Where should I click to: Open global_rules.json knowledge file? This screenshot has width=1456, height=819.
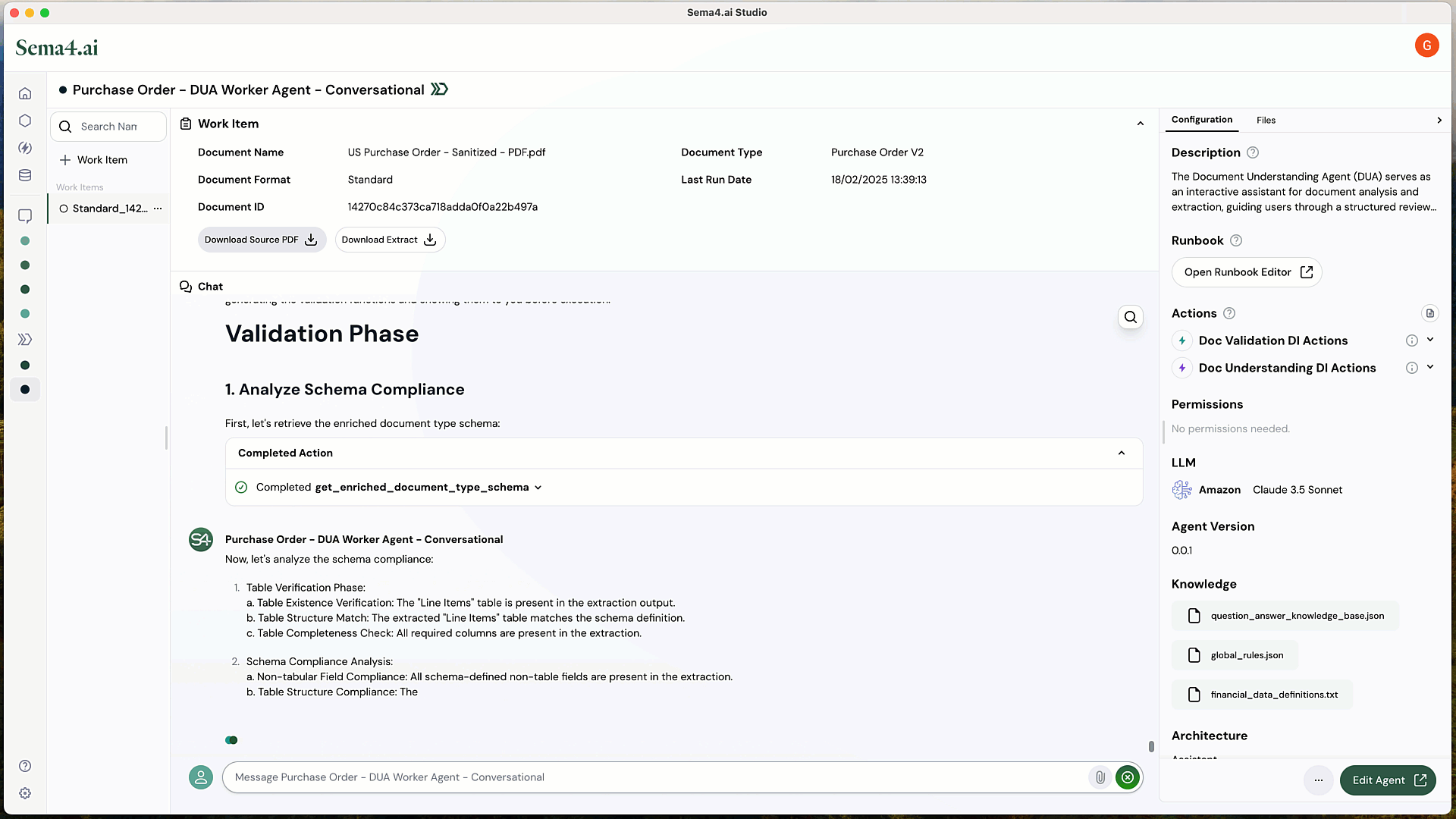[x=1235, y=655]
